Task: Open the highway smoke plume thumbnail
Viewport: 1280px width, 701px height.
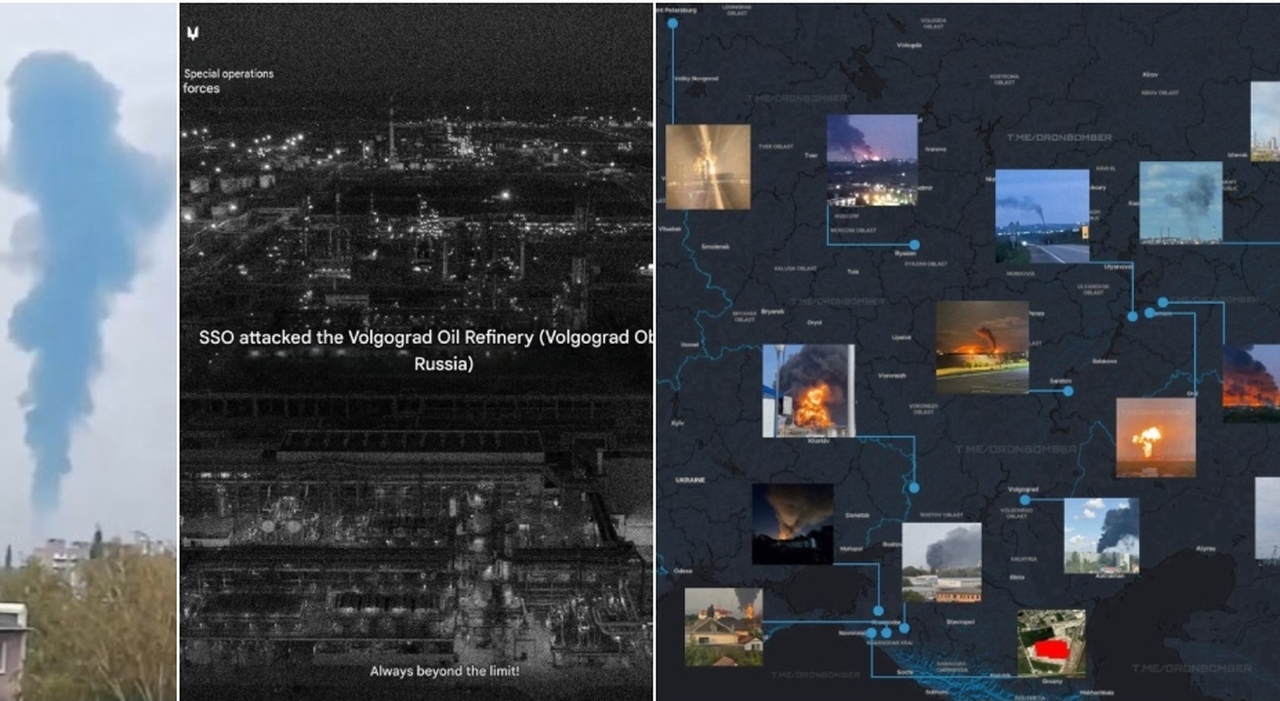Action: [x=1042, y=216]
